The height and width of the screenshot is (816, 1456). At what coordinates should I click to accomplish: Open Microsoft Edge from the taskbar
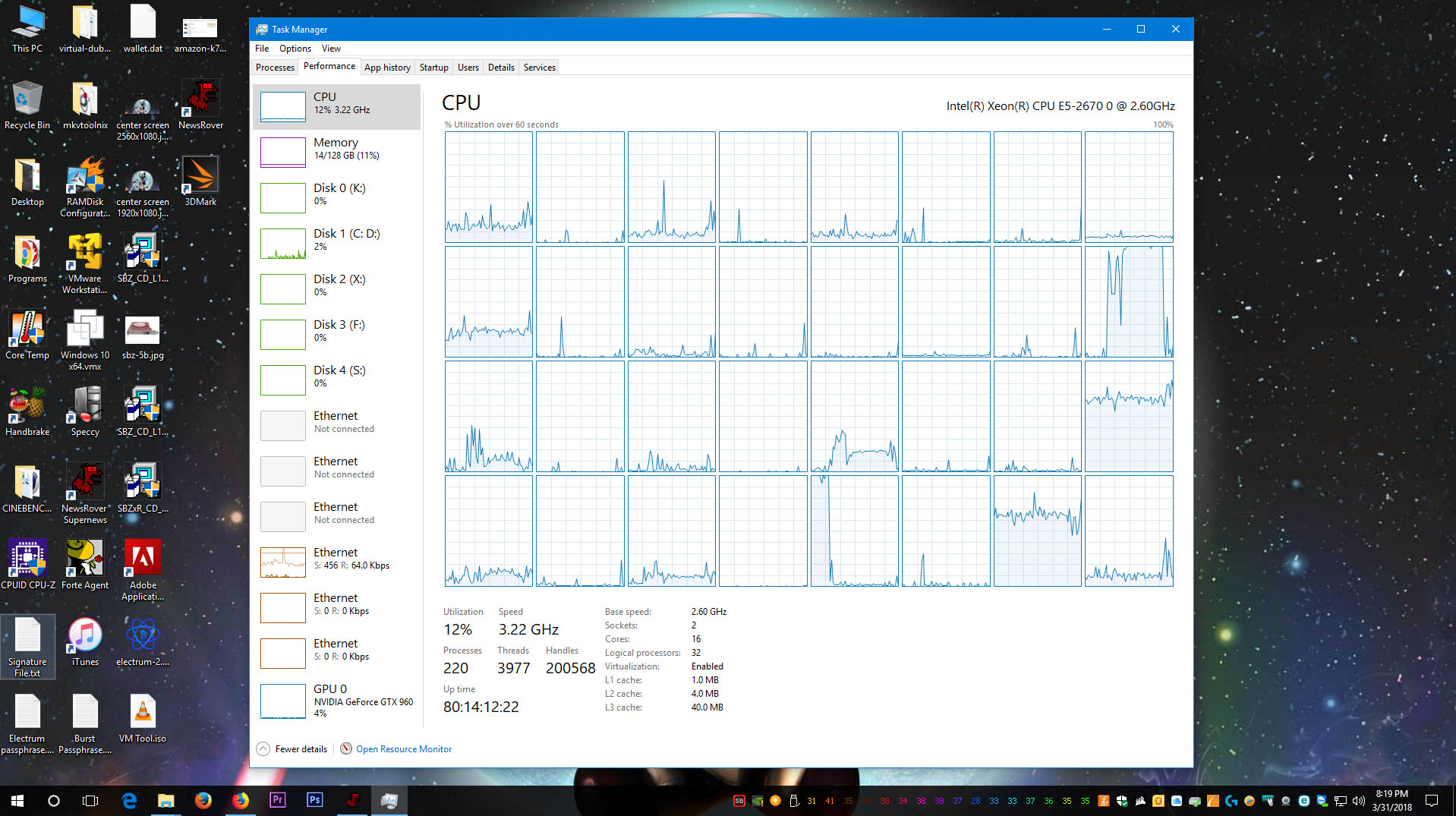129,800
